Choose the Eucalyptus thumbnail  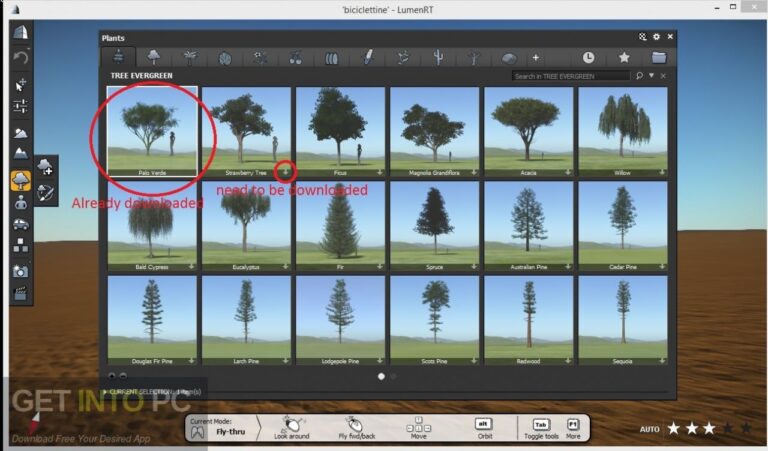point(246,226)
